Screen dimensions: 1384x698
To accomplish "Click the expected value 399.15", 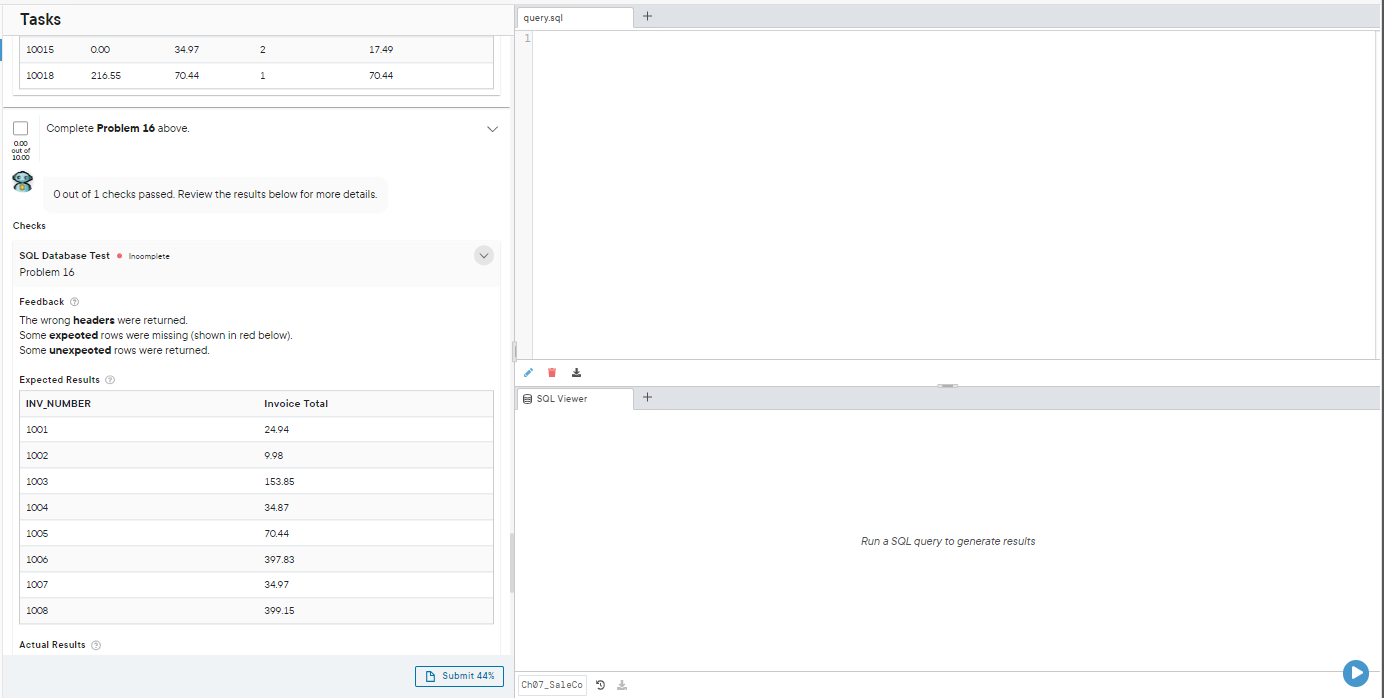I will [279, 611].
